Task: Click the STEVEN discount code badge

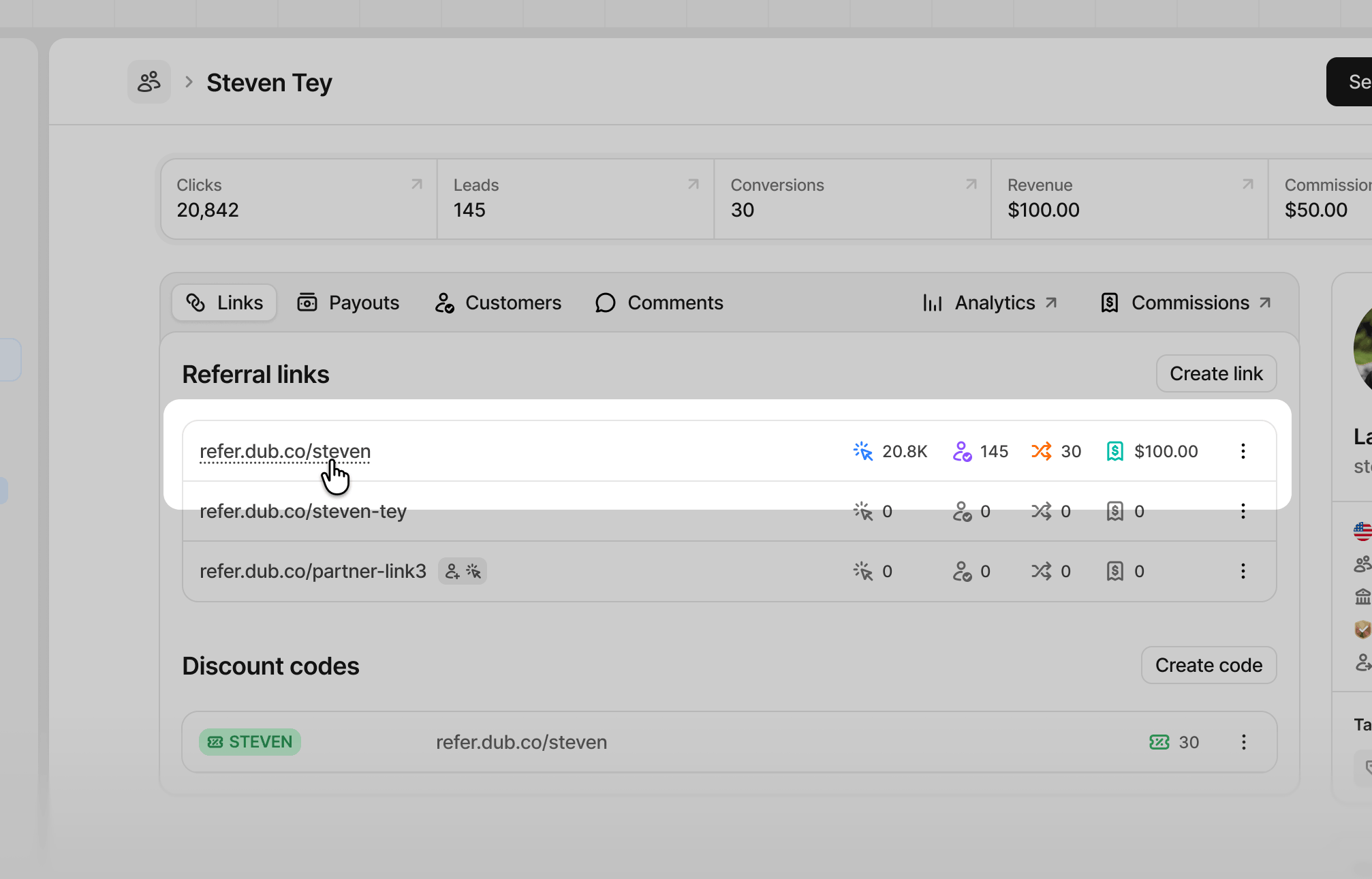Action: 250,742
